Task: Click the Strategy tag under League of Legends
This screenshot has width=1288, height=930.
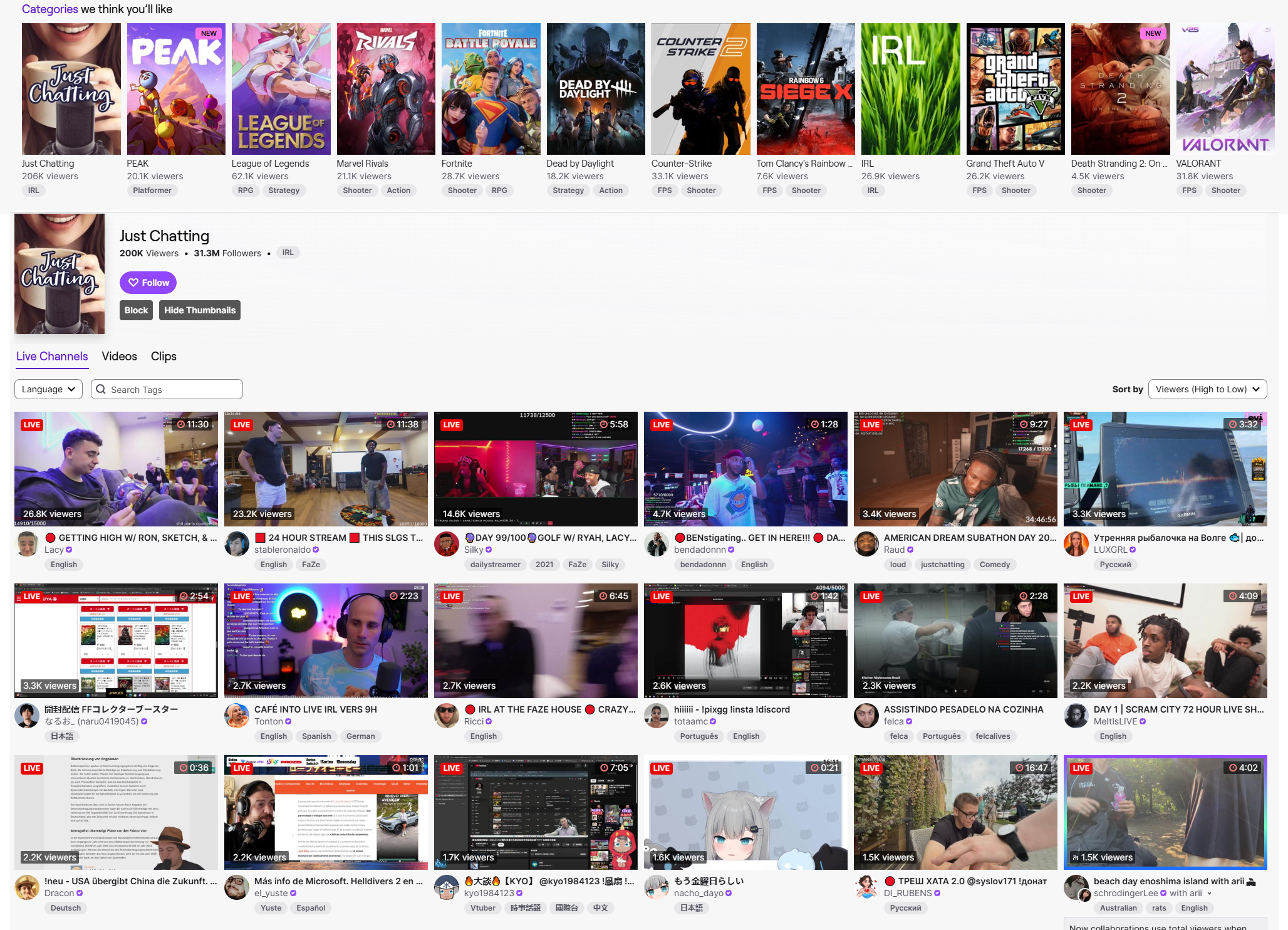Action: (284, 191)
